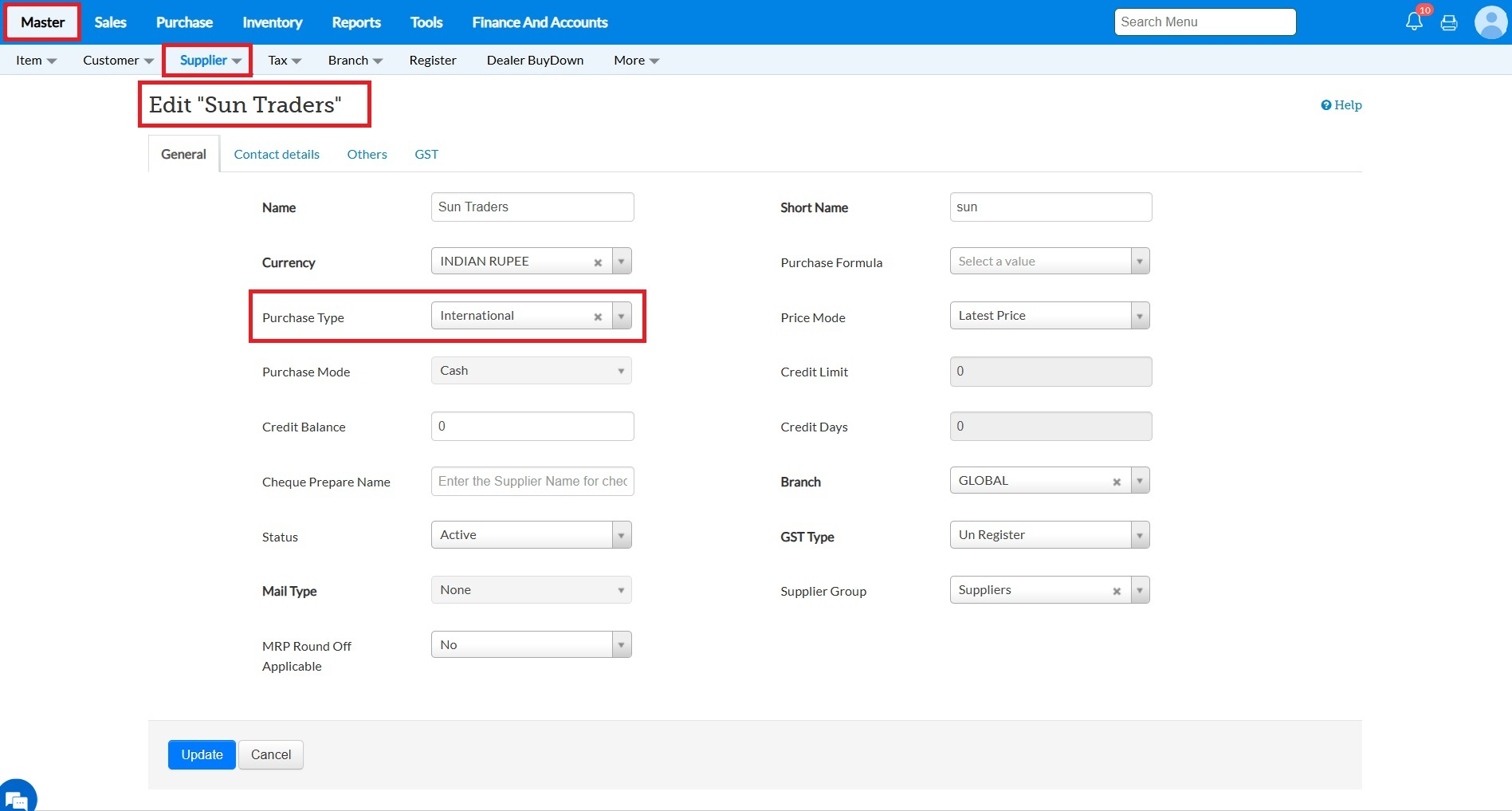1512x811 pixels.
Task: Click the Search Menu input field
Action: (1204, 22)
